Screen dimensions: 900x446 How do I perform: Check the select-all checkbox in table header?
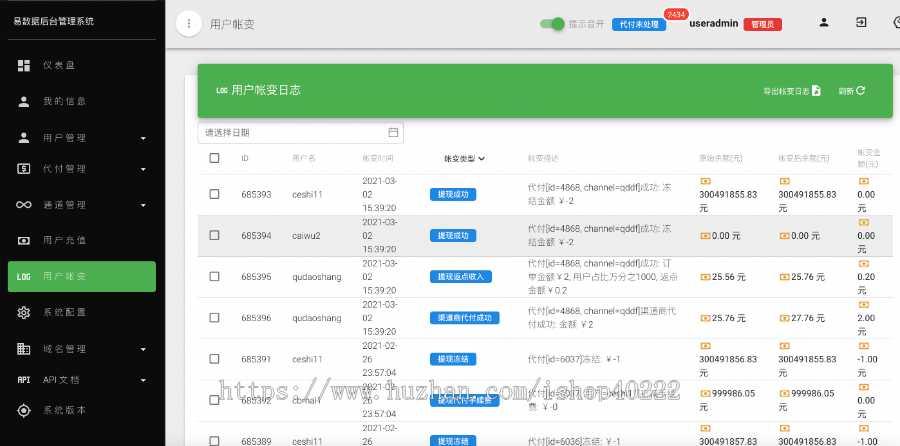[214, 158]
